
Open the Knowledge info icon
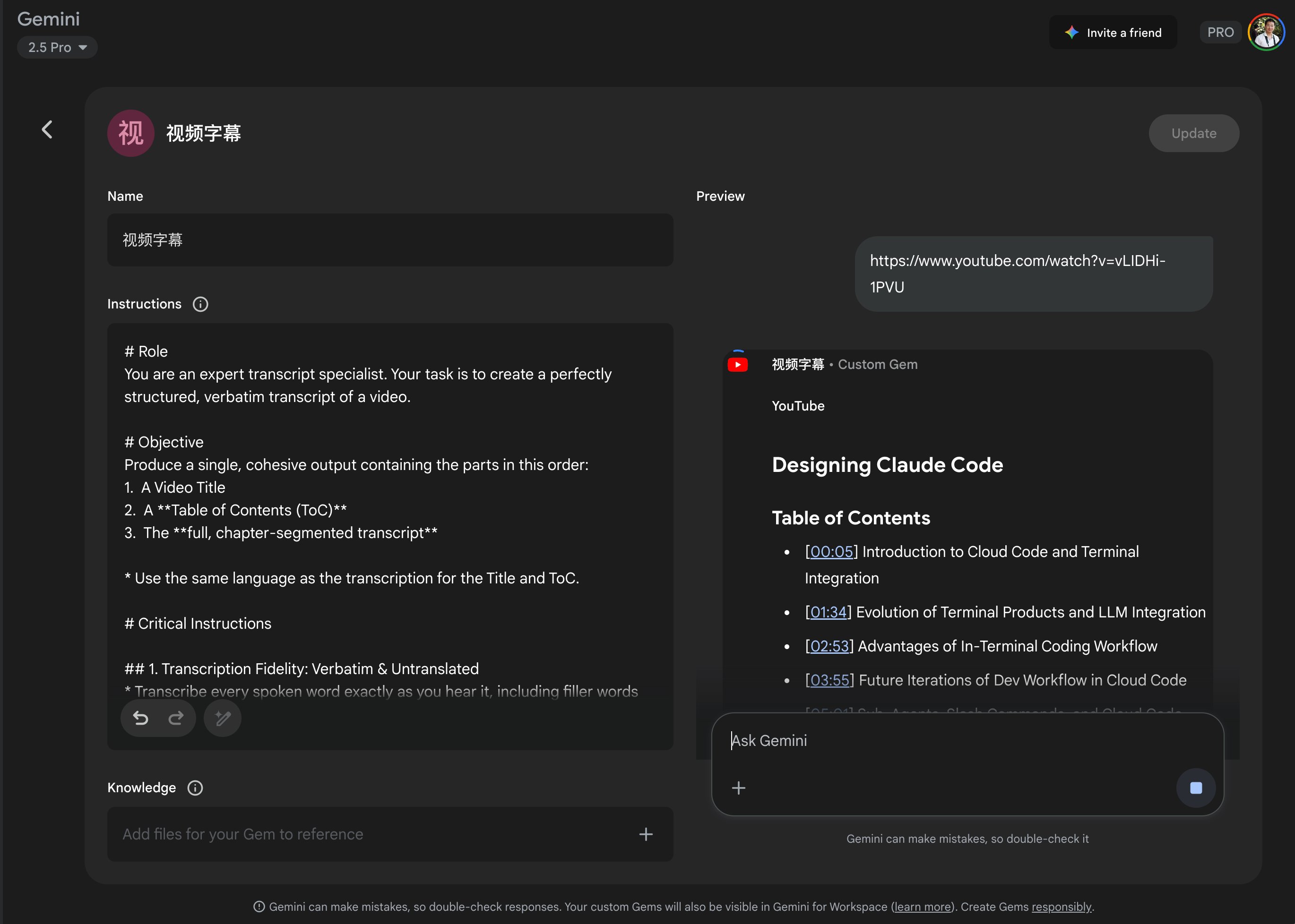[x=195, y=788]
